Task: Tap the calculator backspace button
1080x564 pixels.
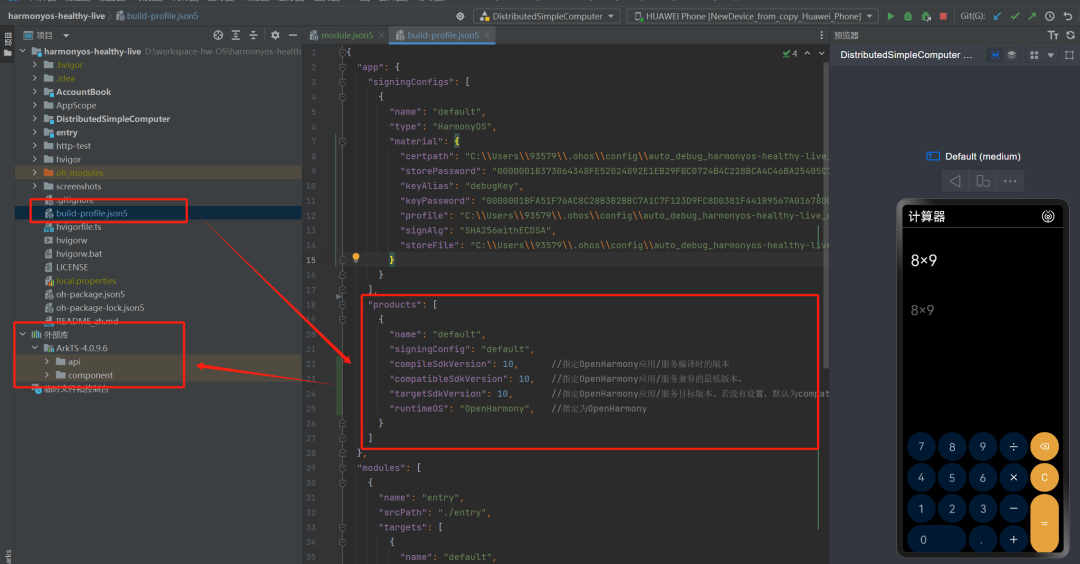Action: pos(1044,446)
